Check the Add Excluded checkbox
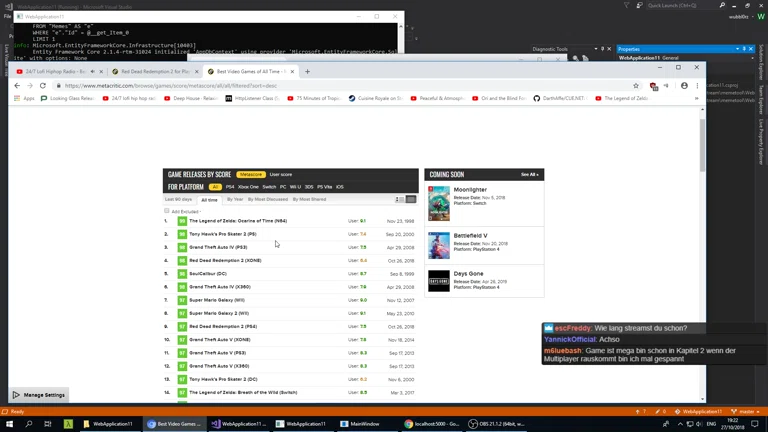 pos(167,211)
